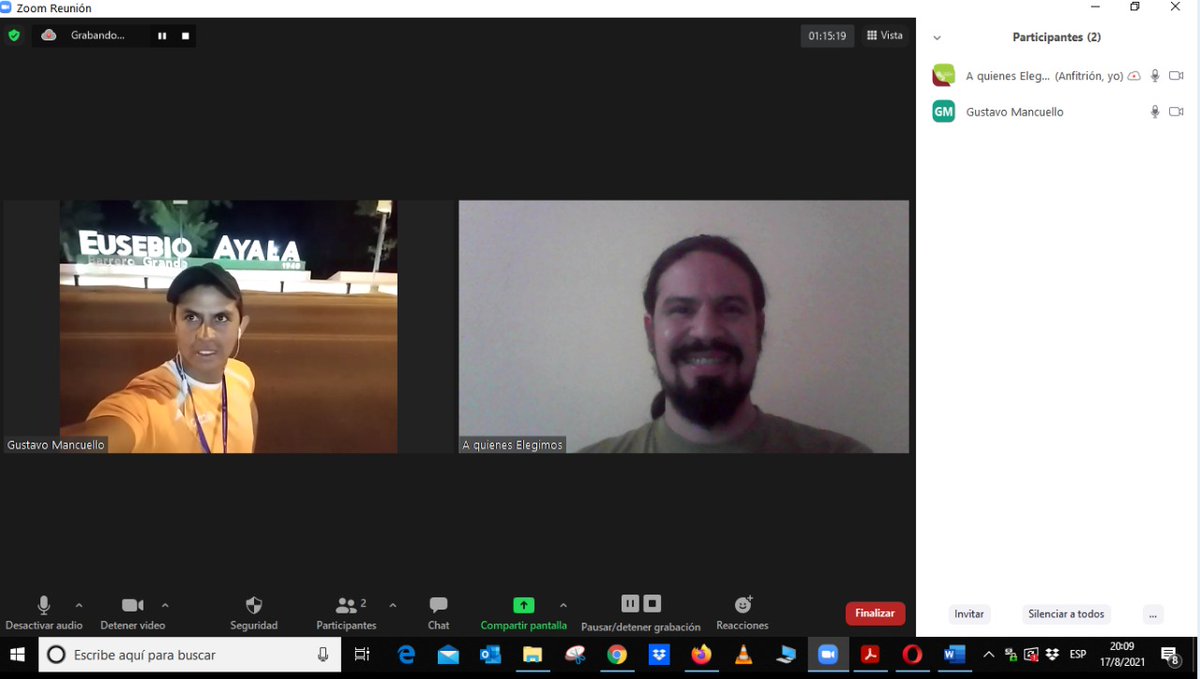
Task: Click the Zoom icon in the taskbar
Action: [x=827, y=654]
